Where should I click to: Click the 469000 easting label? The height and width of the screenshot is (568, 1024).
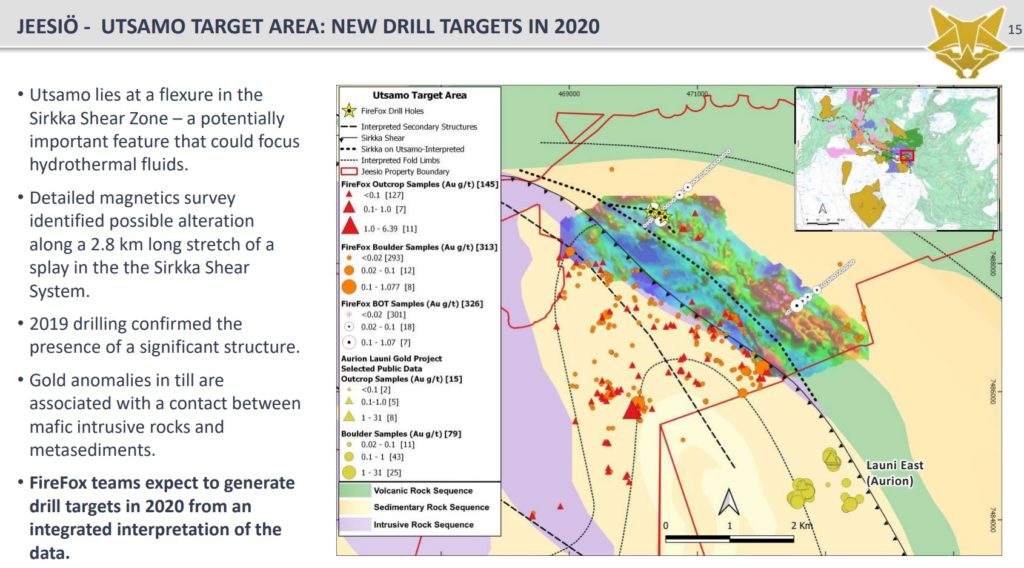coord(569,94)
